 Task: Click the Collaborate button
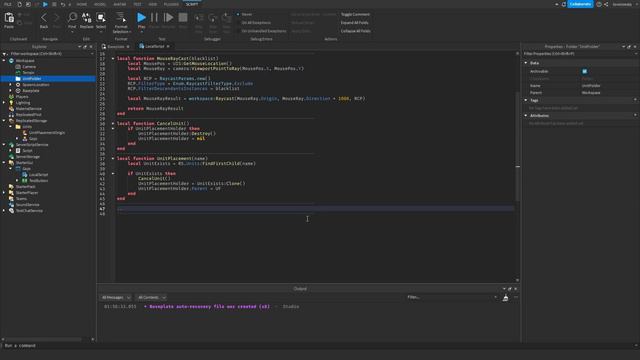580,4
